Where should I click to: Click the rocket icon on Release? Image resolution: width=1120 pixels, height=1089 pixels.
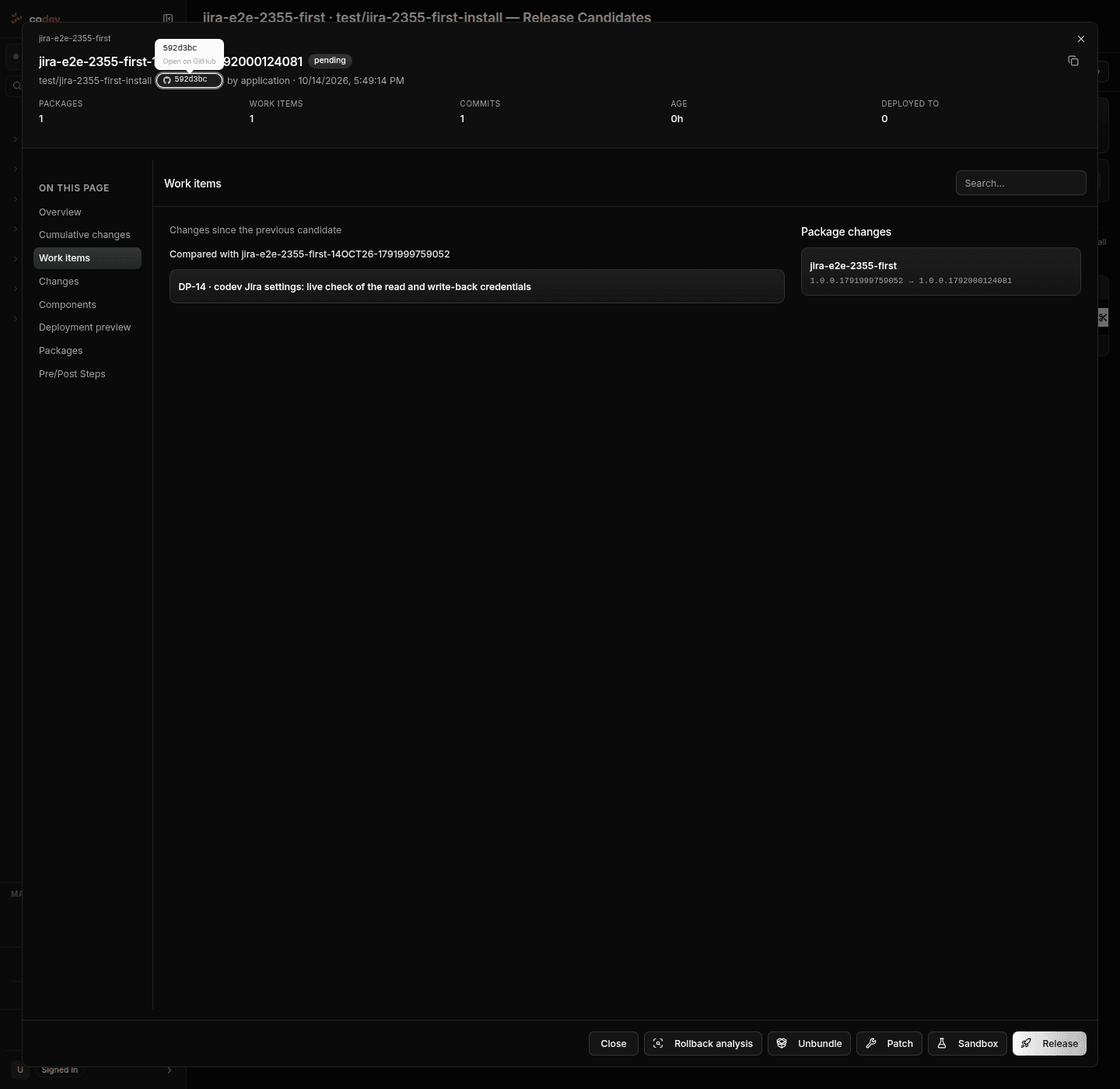(1027, 1043)
